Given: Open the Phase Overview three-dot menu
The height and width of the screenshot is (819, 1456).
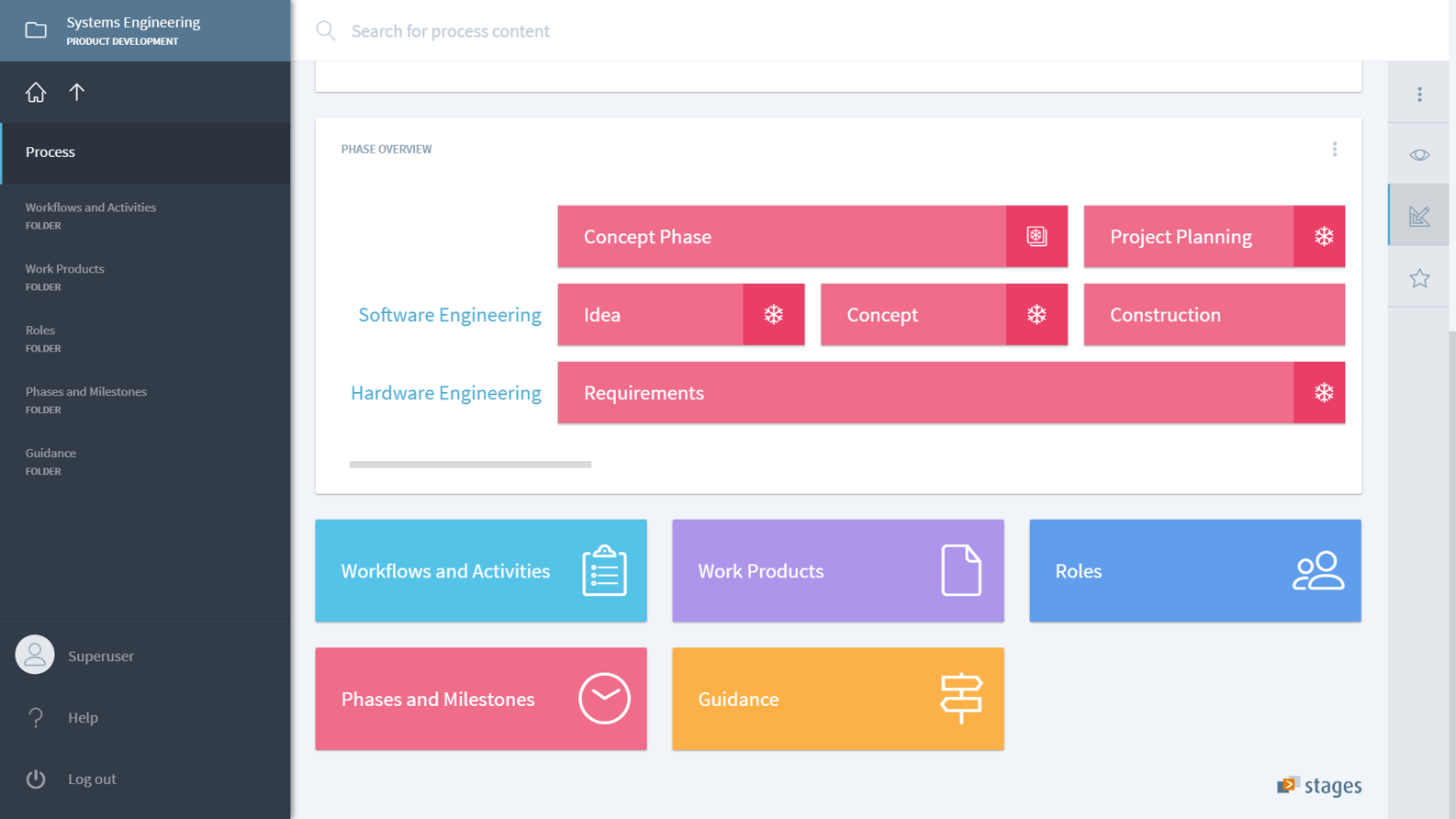Looking at the screenshot, I should 1334,150.
